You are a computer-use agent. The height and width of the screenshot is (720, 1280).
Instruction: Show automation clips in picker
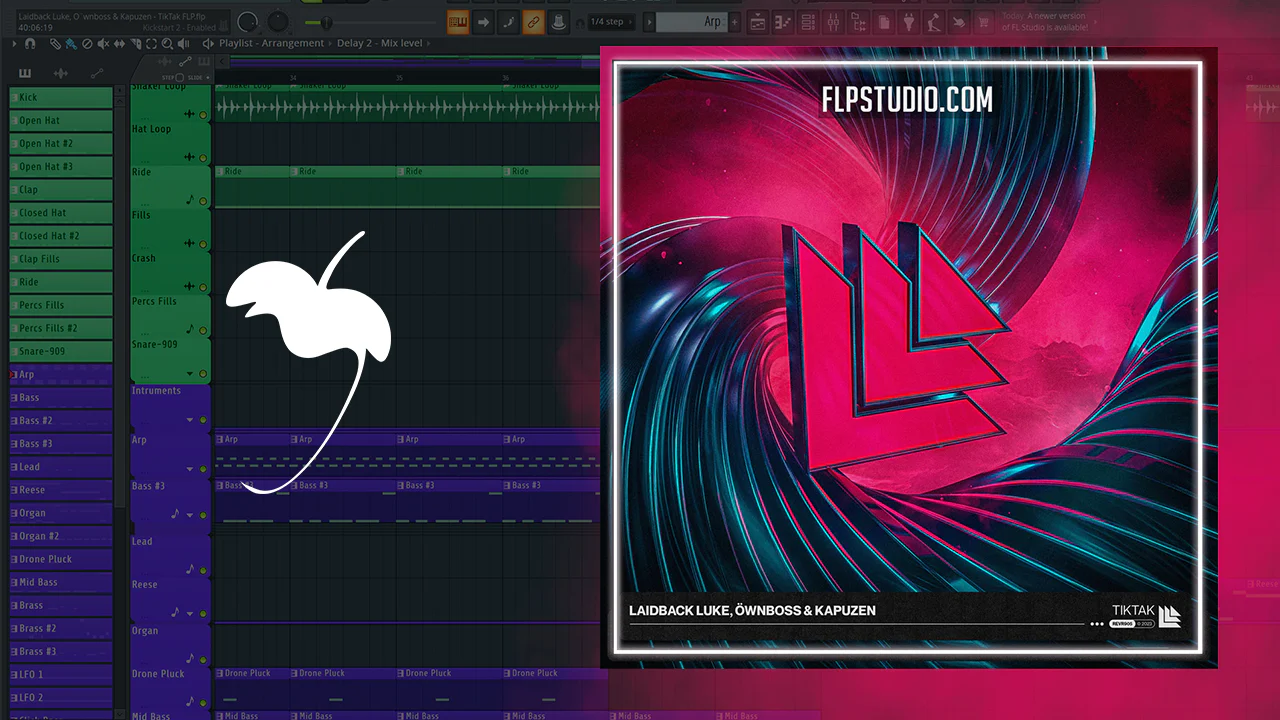[97, 73]
